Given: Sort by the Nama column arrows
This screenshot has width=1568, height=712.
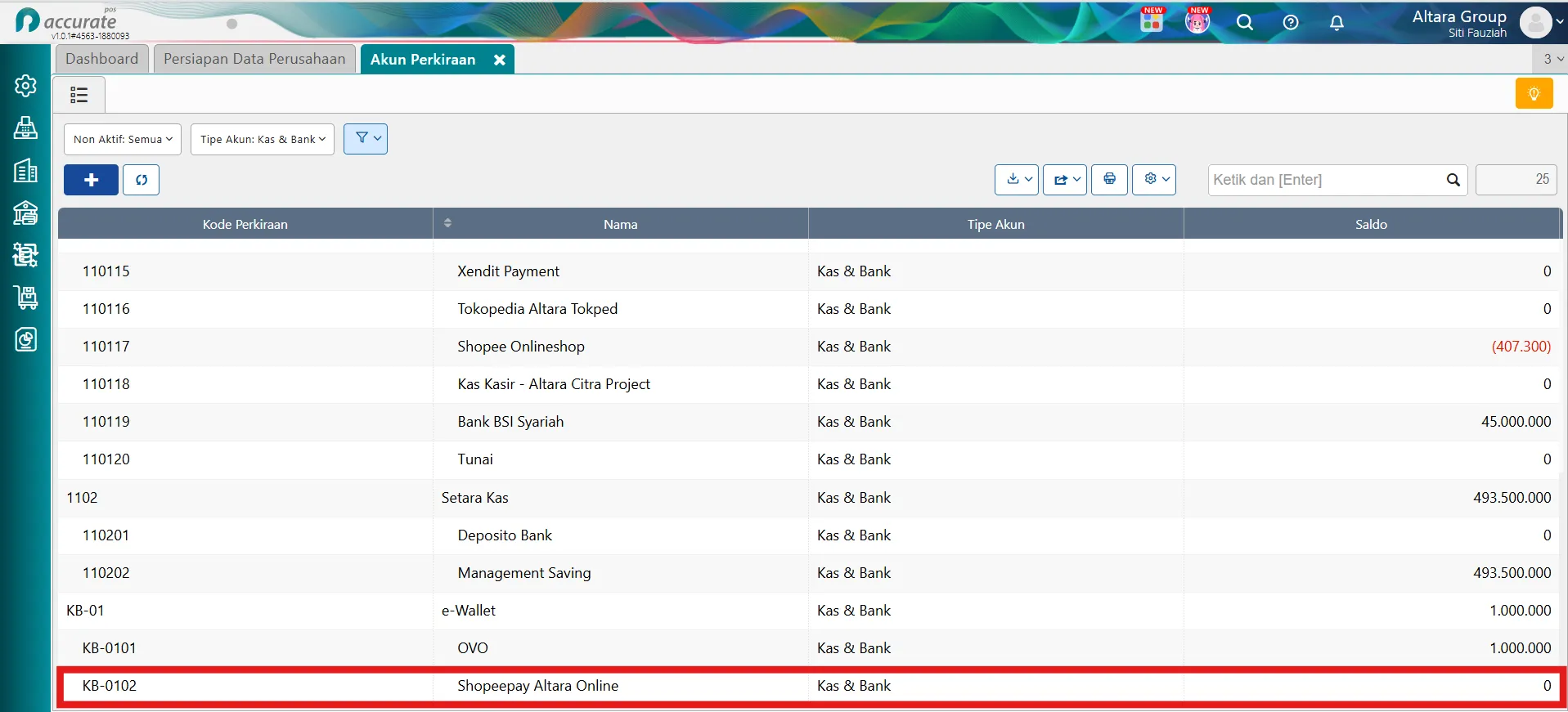Looking at the screenshot, I should (447, 223).
